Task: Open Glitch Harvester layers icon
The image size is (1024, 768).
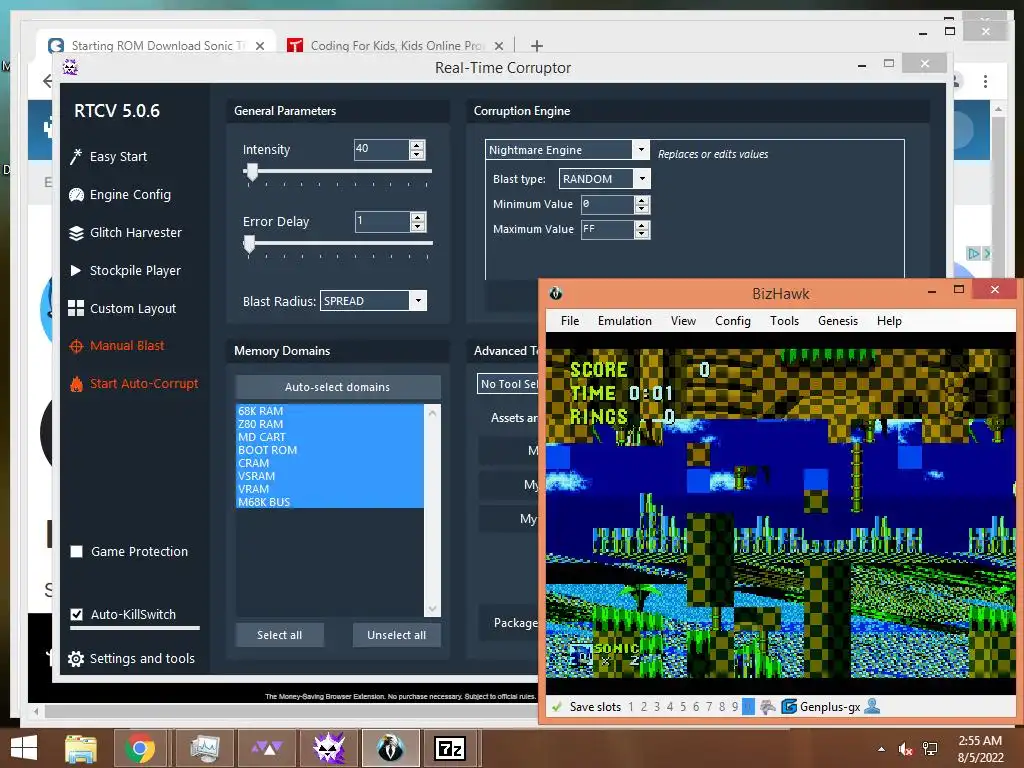Action: [x=76, y=233]
